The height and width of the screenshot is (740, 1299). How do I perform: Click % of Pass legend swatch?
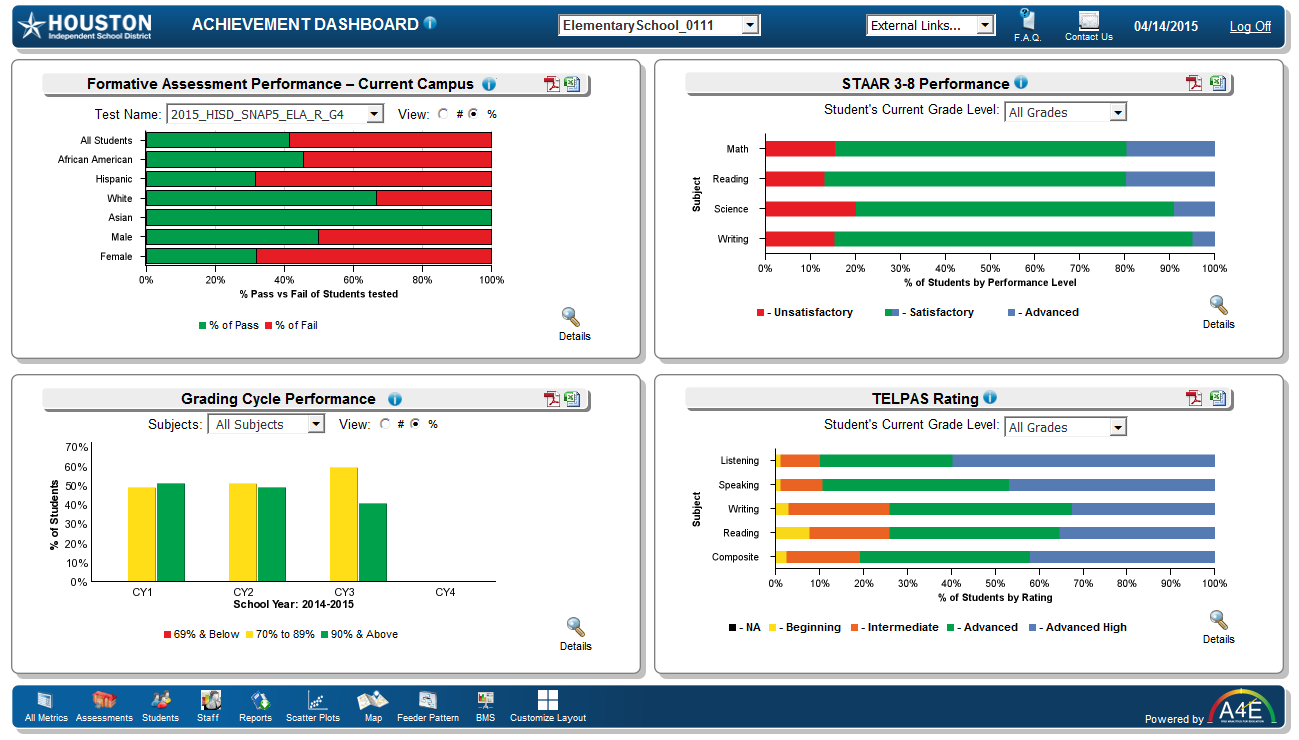203,325
